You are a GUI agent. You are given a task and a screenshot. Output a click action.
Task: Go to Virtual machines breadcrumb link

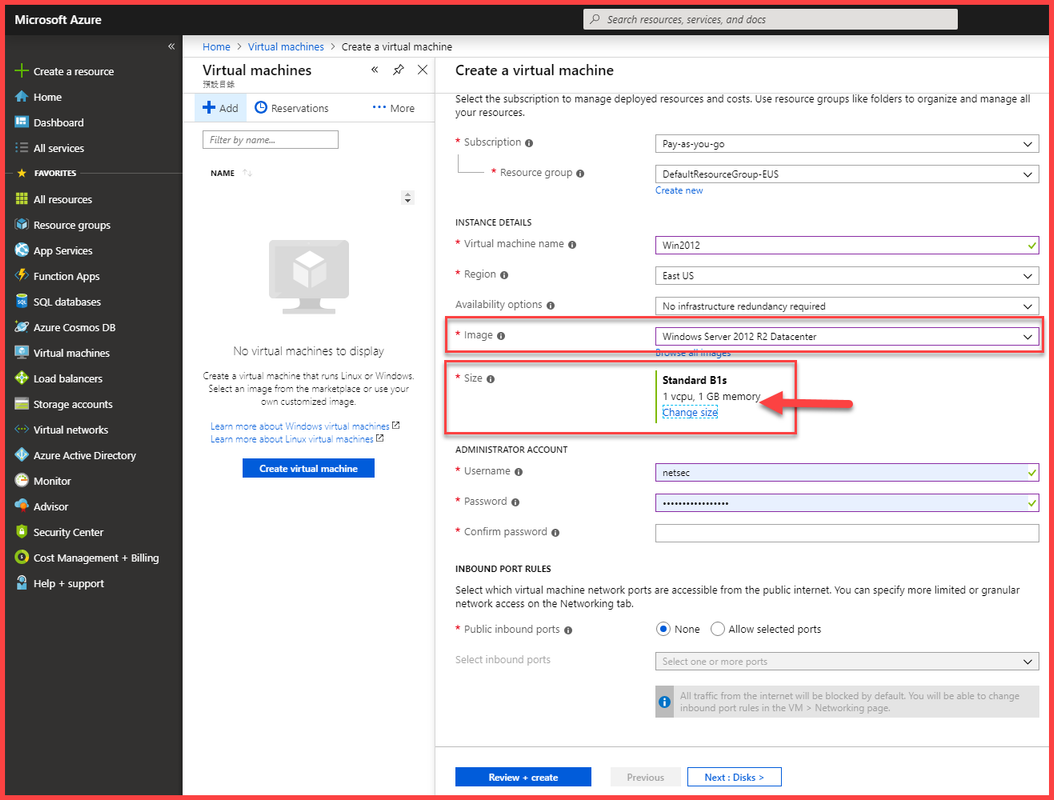(x=286, y=46)
